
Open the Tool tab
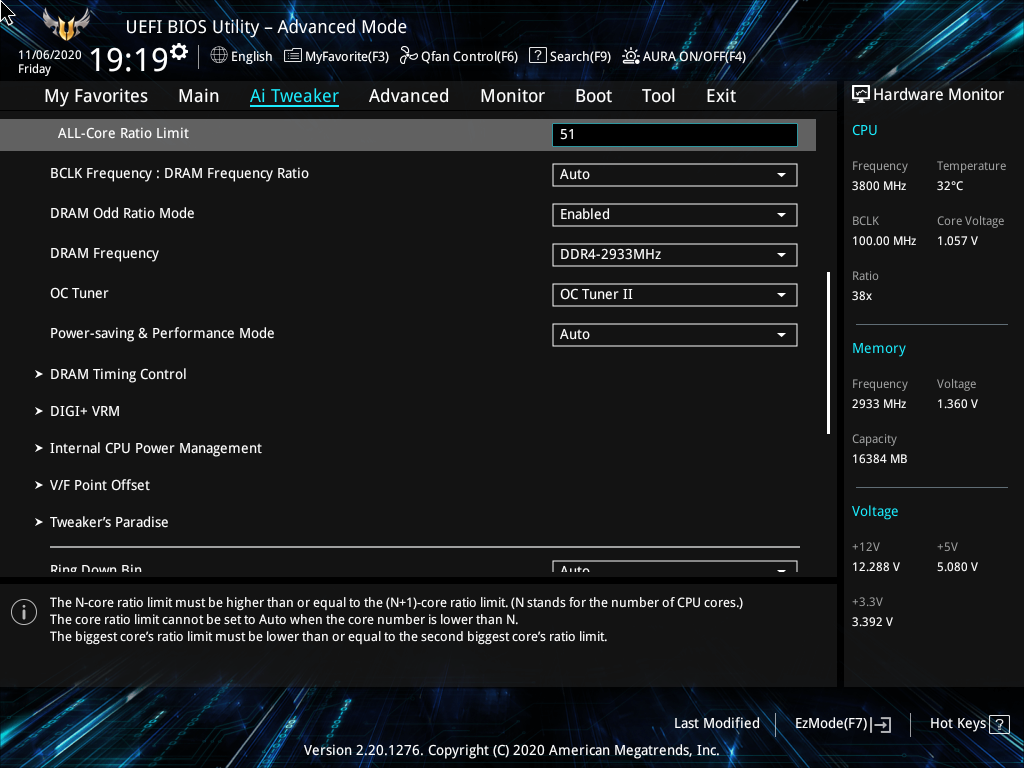658,96
